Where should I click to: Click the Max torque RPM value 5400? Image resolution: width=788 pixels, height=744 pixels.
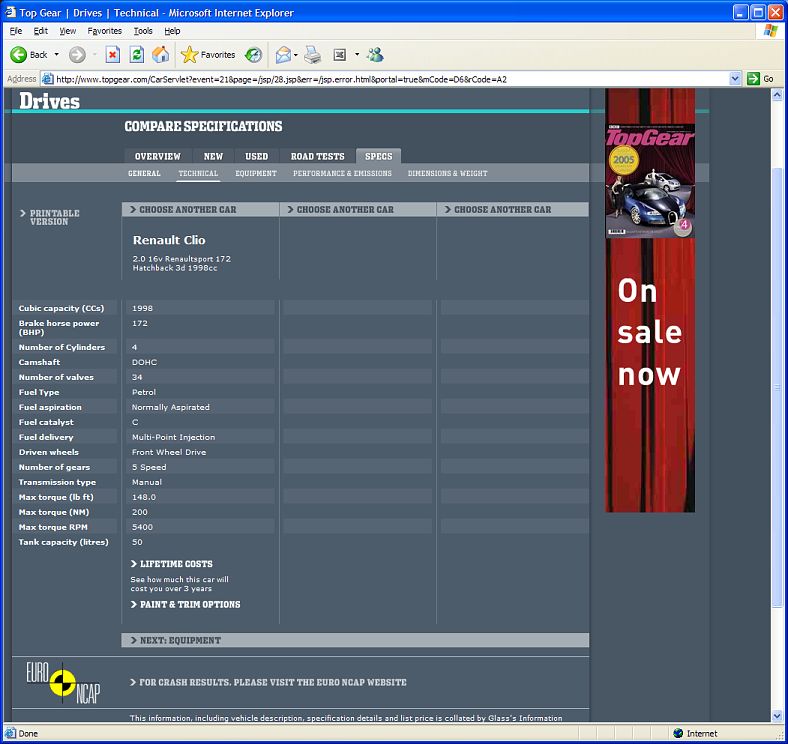pos(142,527)
